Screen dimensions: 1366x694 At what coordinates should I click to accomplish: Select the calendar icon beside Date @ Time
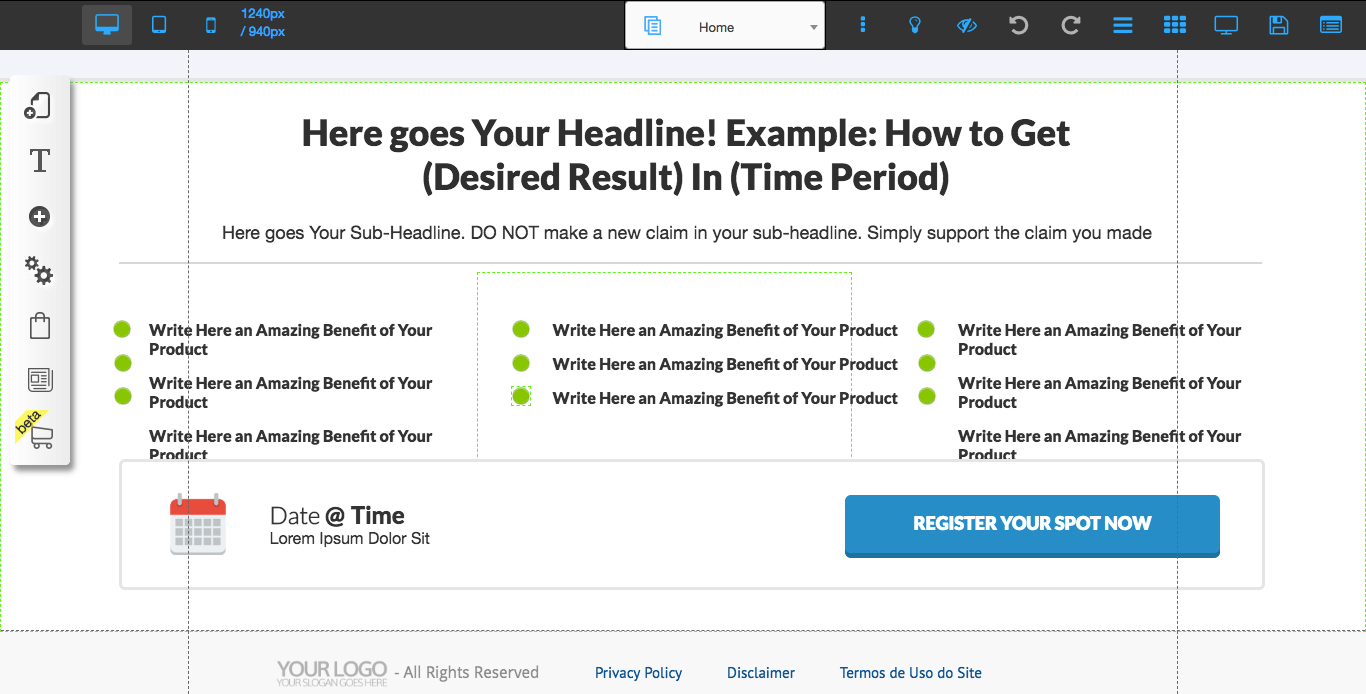coord(198,524)
